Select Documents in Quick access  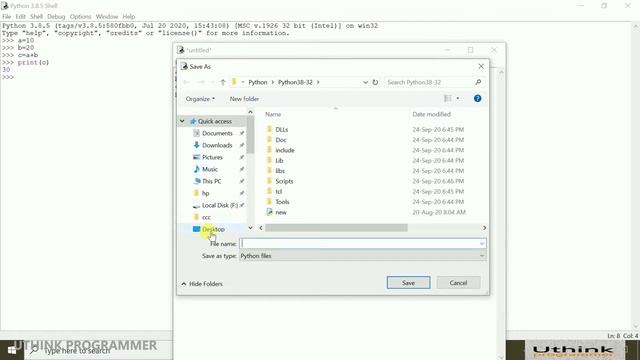click(217, 133)
